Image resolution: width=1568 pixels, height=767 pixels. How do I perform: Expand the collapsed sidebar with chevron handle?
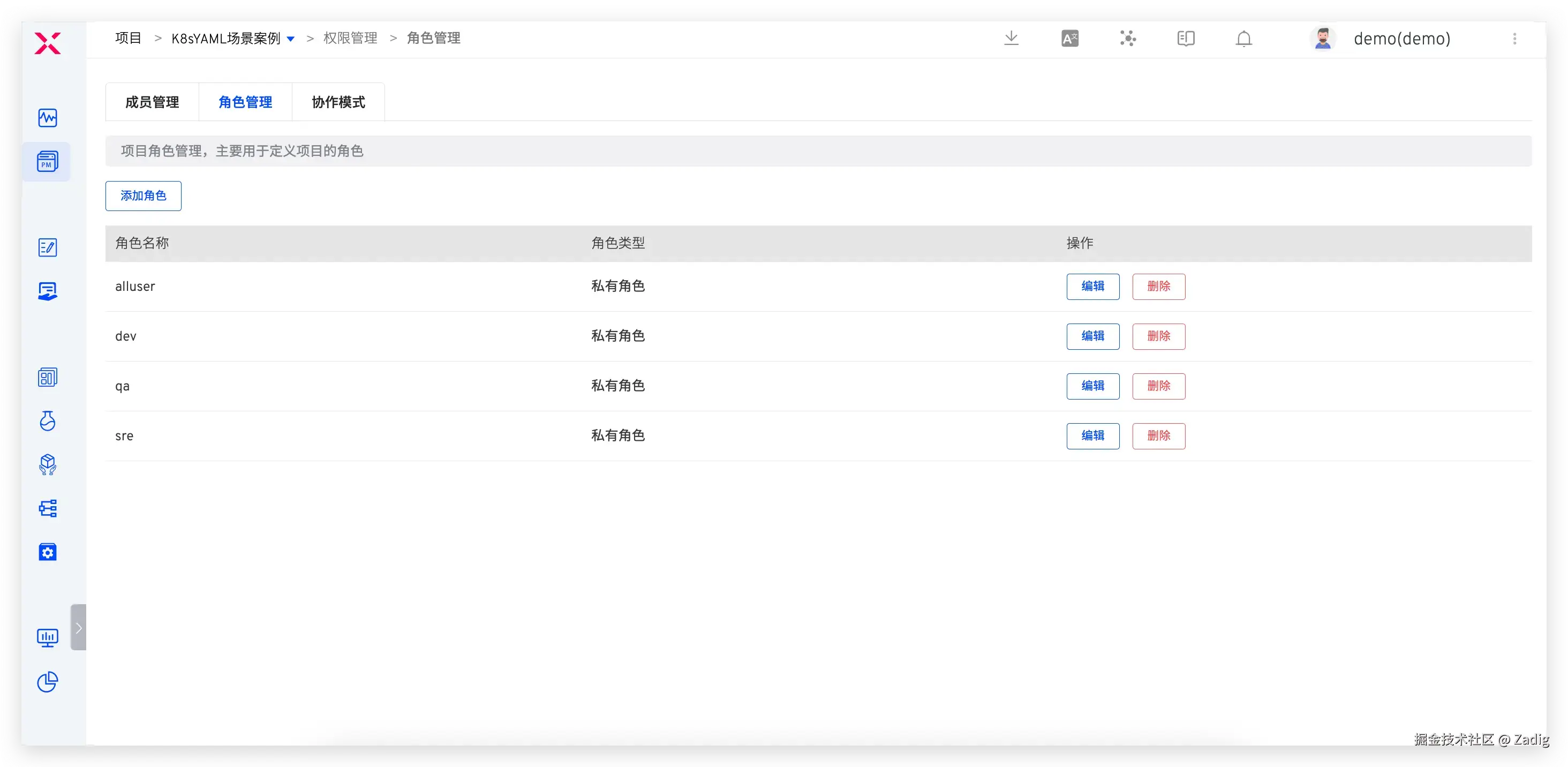click(79, 628)
